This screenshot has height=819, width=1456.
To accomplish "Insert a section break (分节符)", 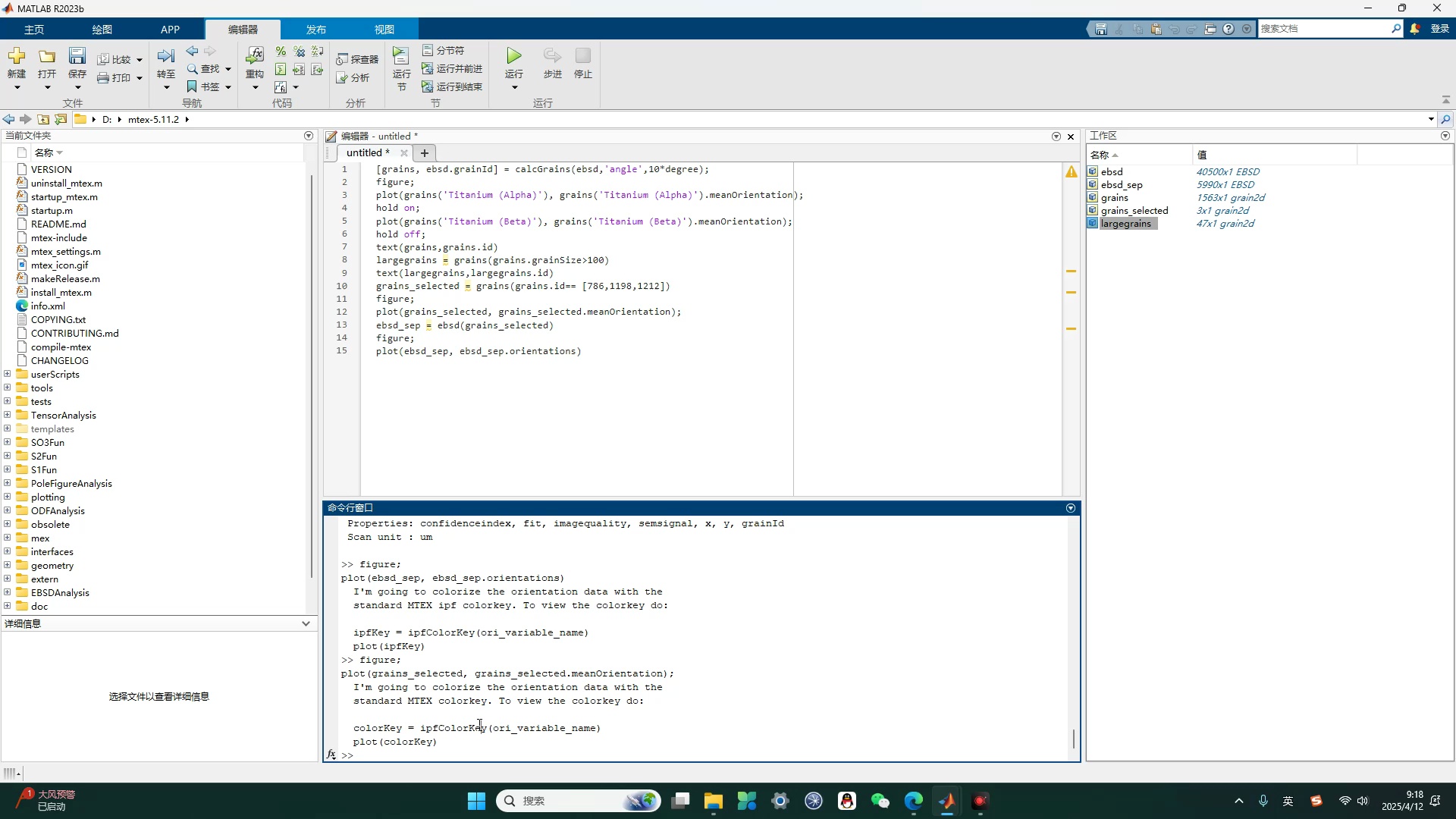I will (x=443, y=50).
